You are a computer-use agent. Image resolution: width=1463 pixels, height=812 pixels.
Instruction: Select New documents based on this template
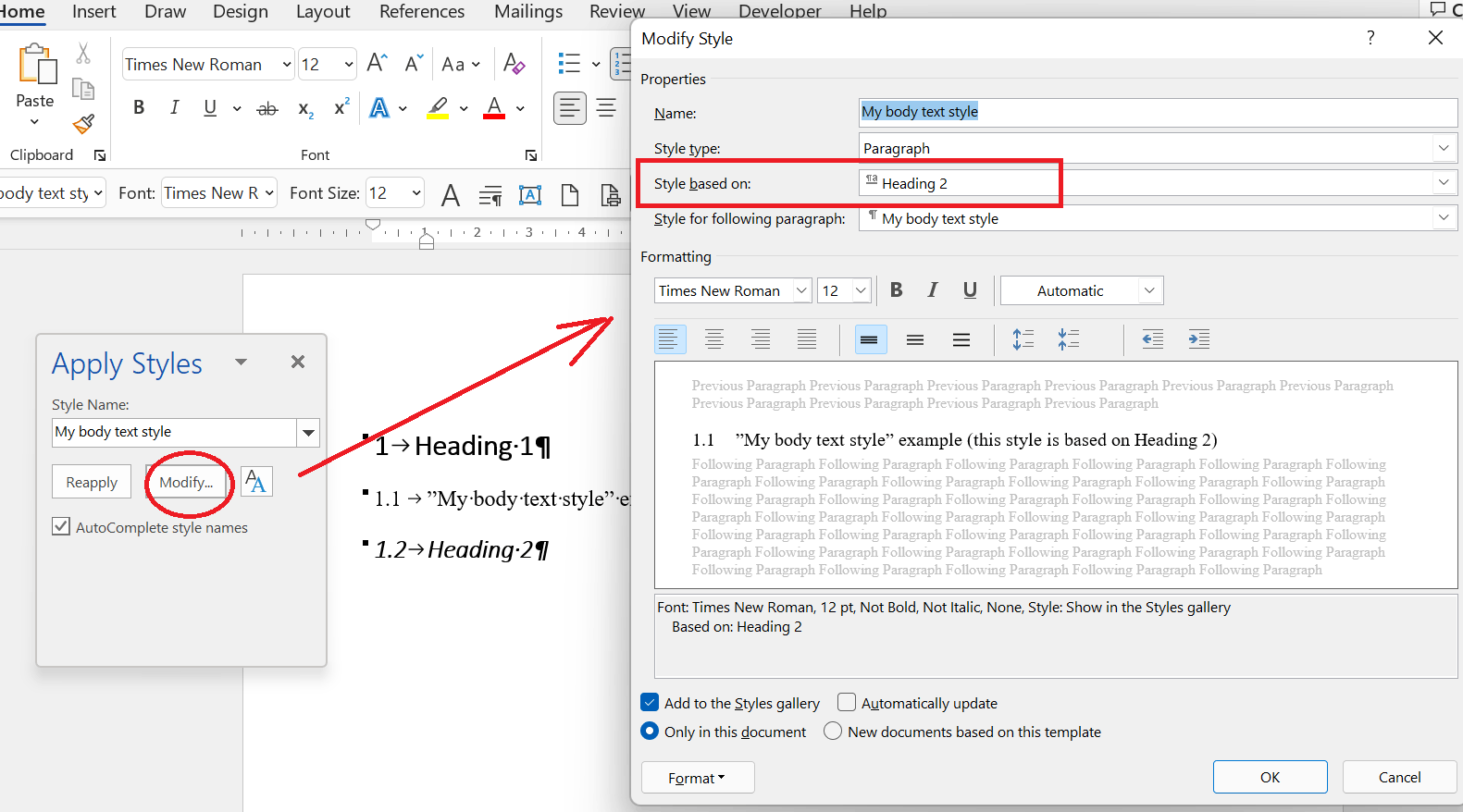pyautogui.click(x=833, y=731)
